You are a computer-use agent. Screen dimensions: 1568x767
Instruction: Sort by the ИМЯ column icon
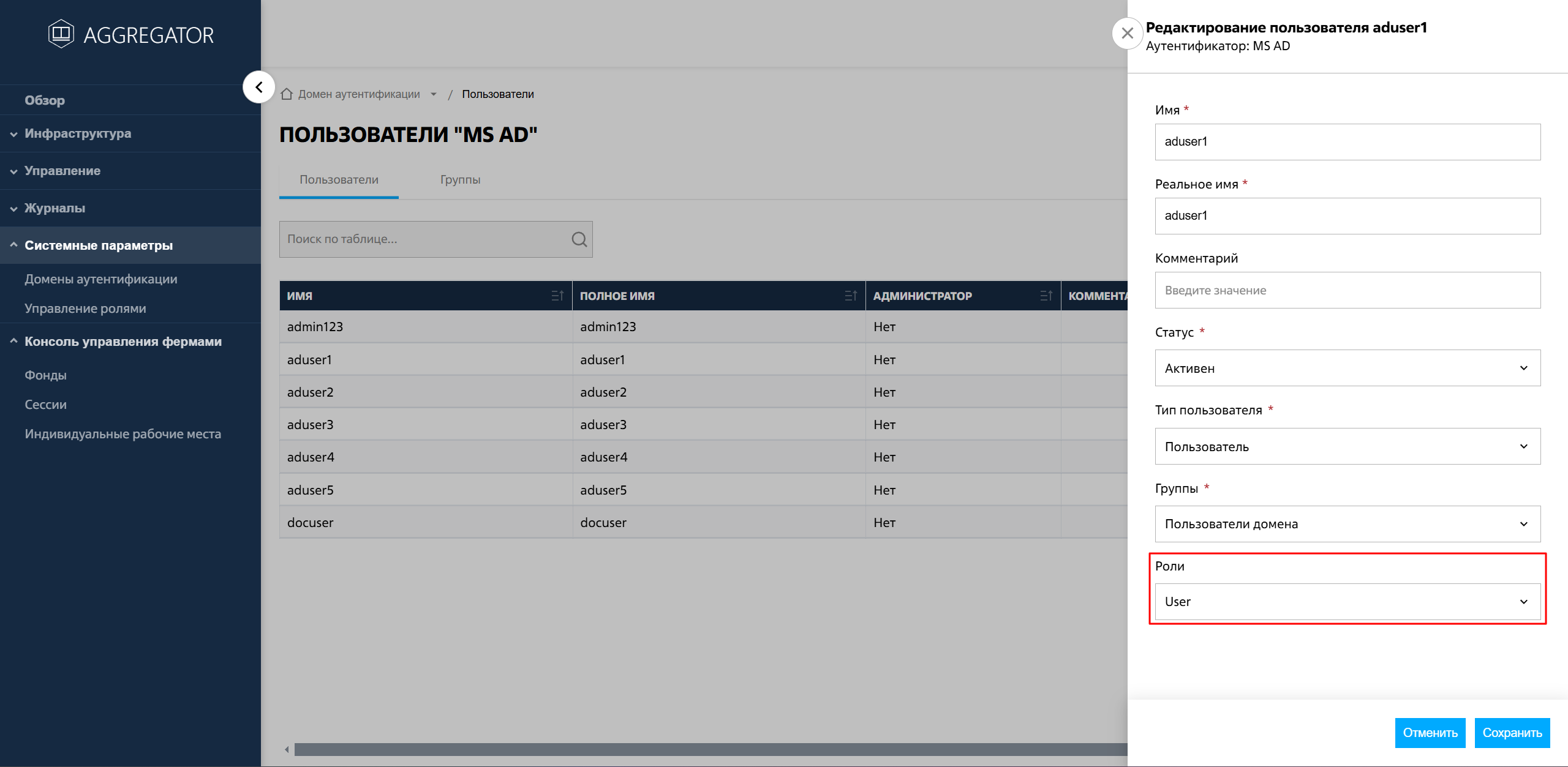(x=557, y=296)
